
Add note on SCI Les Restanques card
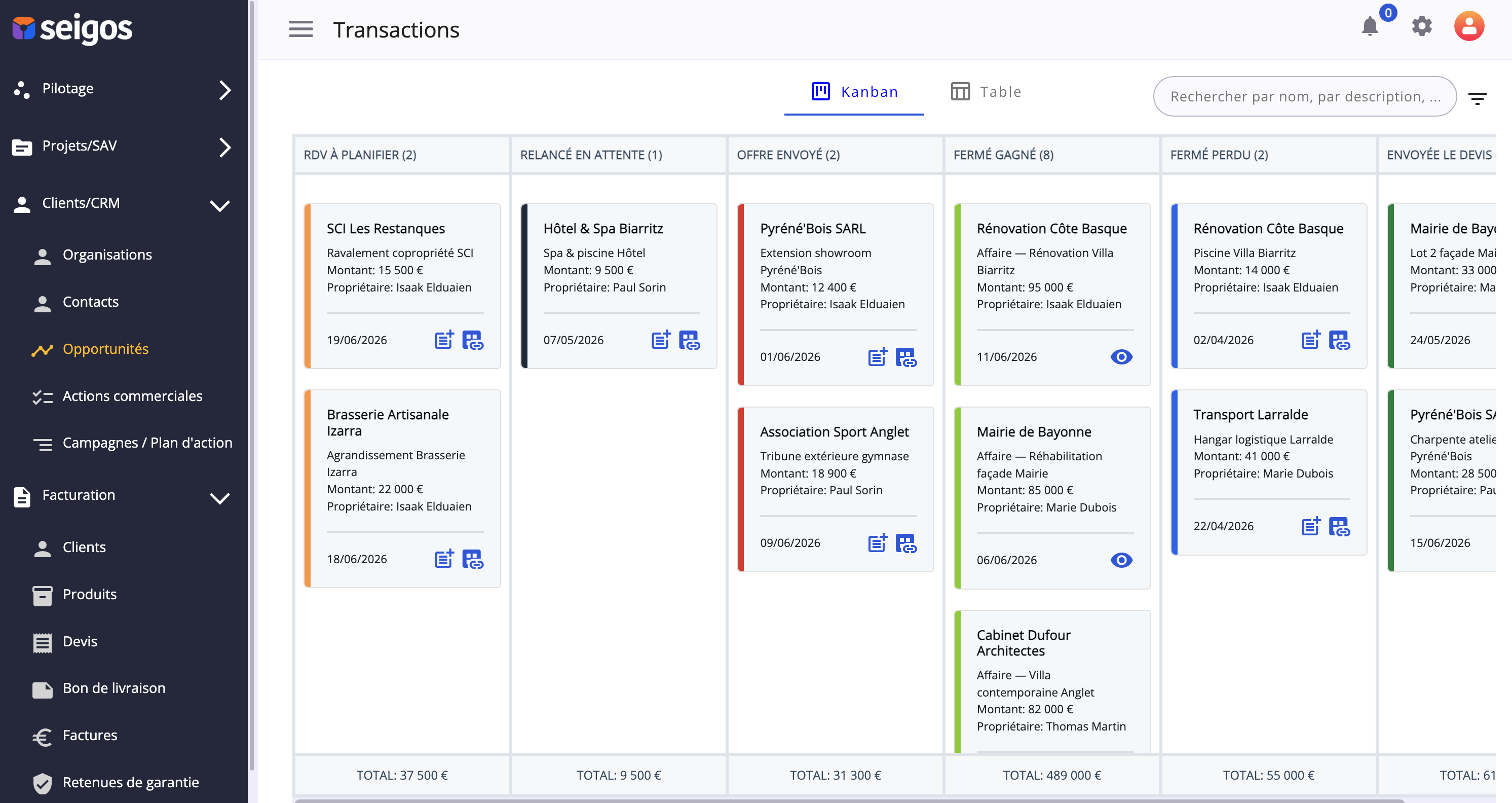click(x=444, y=340)
